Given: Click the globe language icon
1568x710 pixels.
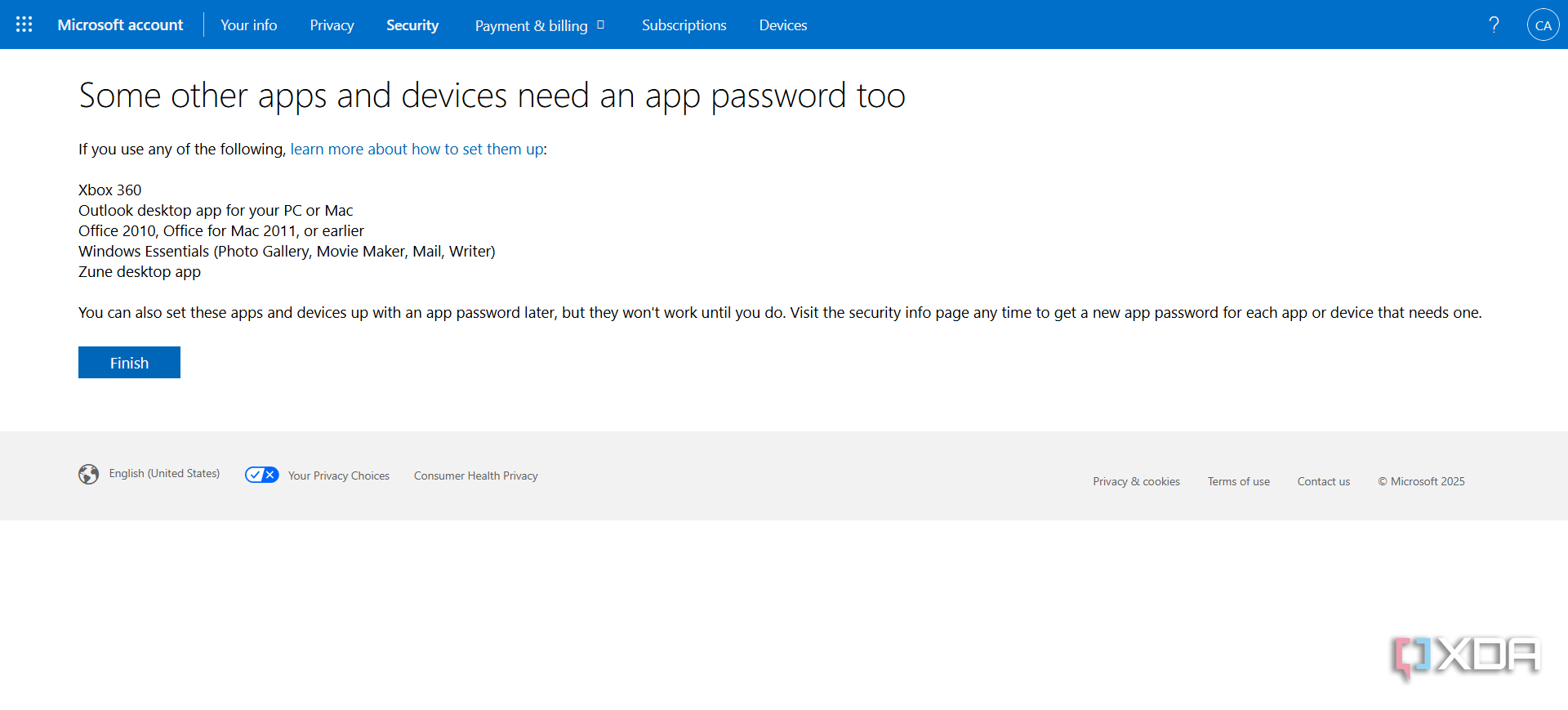Looking at the screenshot, I should [88, 474].
